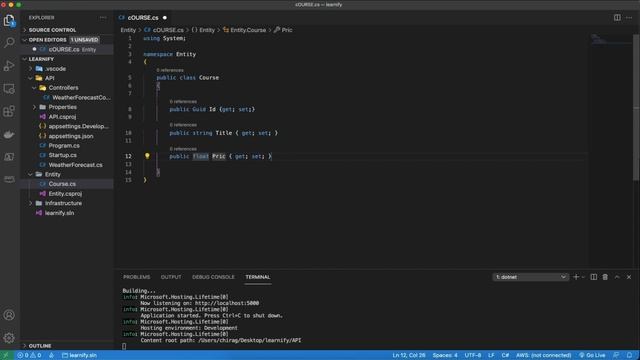Image resolution: width=640 pixels, height=360 pixels.
Task: Open the Docker view icon
Action: [9, 134]
